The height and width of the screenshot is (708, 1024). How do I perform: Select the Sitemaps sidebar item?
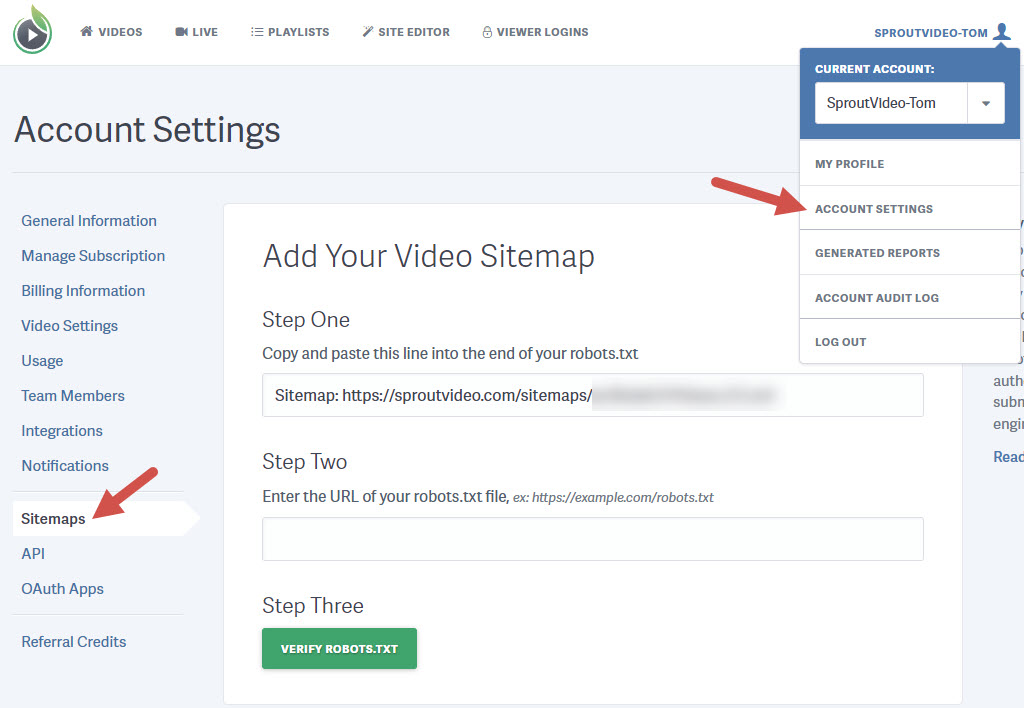tap(52, 518)
